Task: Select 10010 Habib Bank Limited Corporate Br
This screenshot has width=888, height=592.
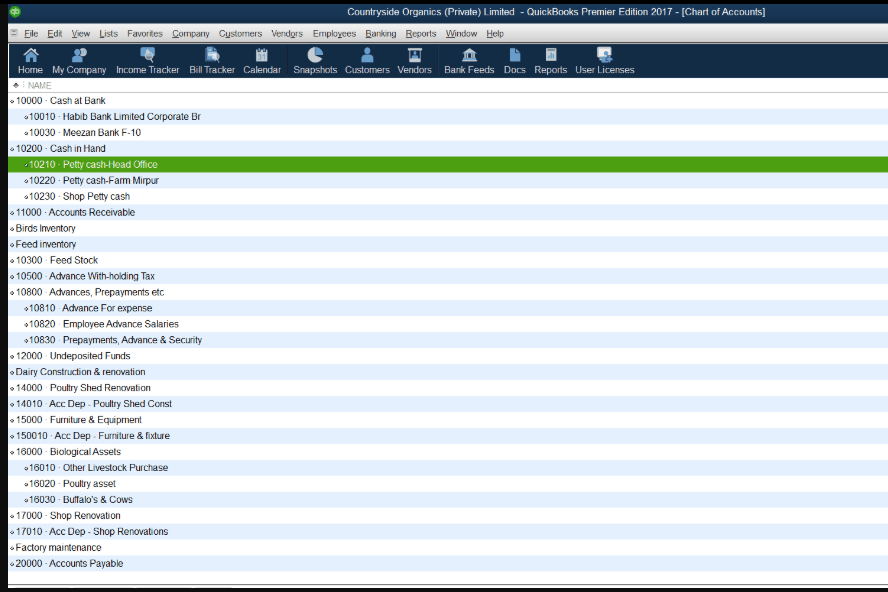Action: (x=447, y=116)
